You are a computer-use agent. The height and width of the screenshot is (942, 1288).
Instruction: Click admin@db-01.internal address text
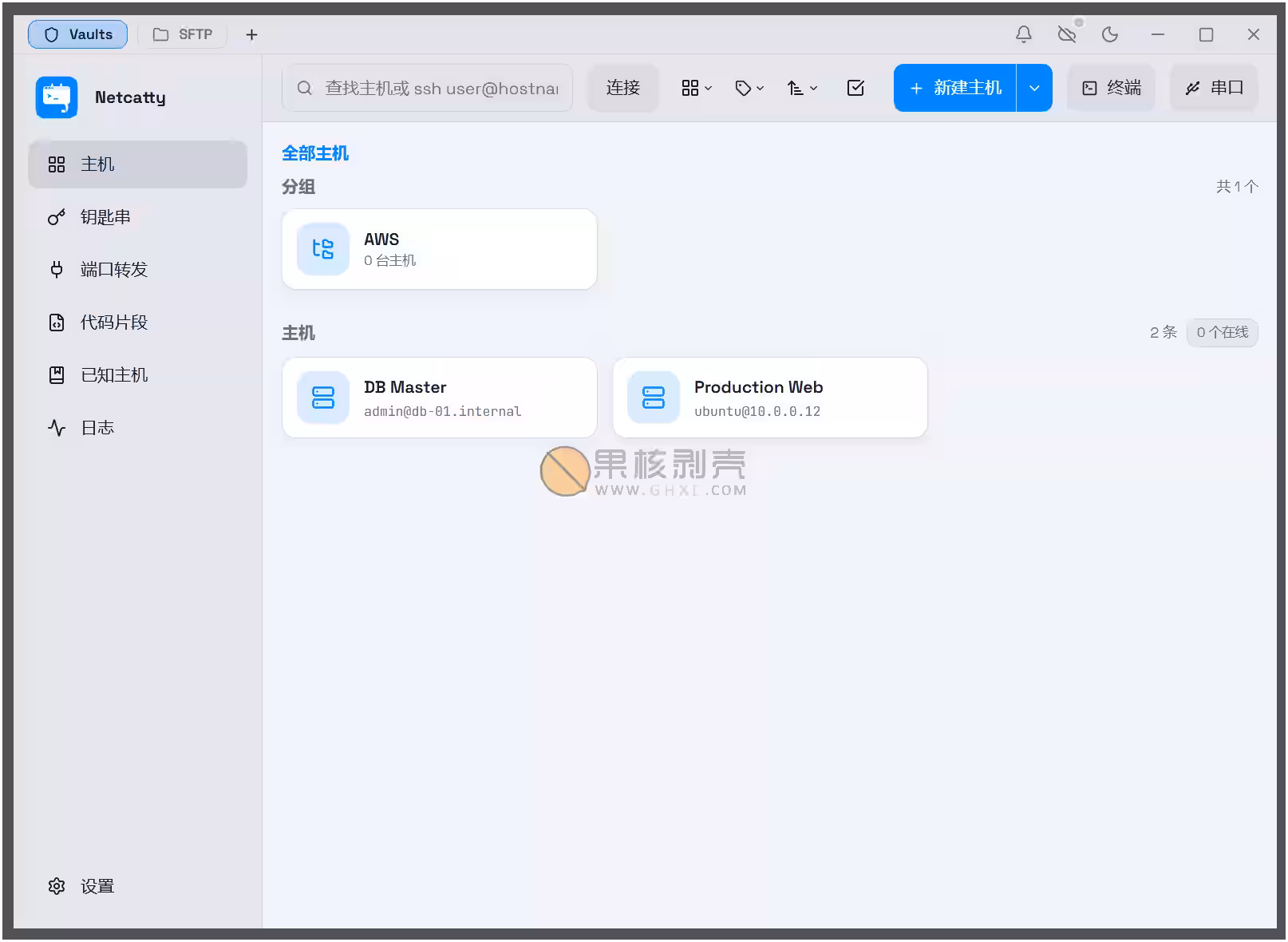[443, 411]
